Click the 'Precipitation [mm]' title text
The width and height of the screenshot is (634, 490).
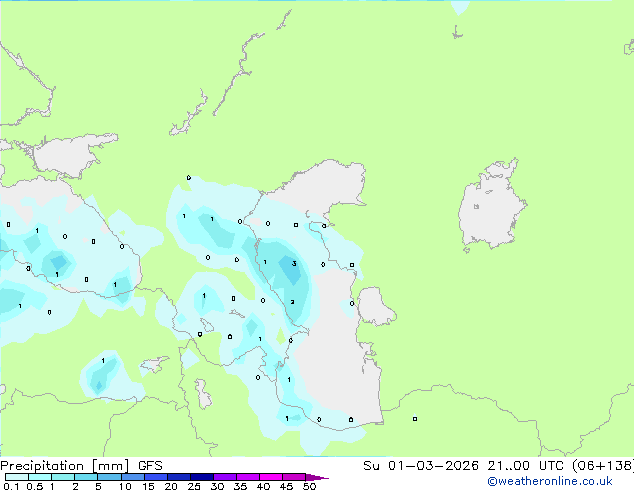point(64,466)
